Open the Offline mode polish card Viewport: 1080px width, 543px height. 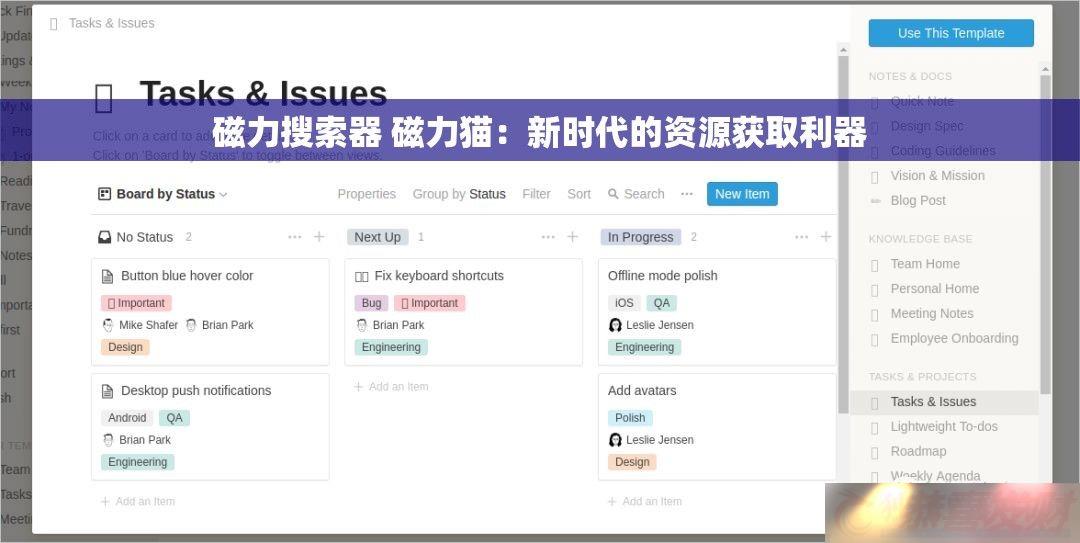(717, 311)
